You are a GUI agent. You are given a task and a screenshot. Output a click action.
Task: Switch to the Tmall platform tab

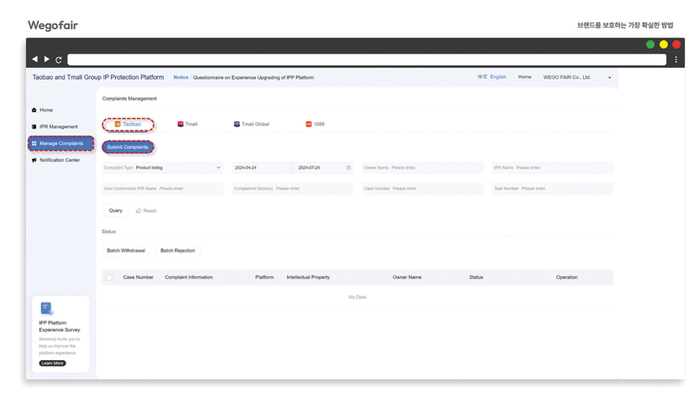[x=188, y=124]
